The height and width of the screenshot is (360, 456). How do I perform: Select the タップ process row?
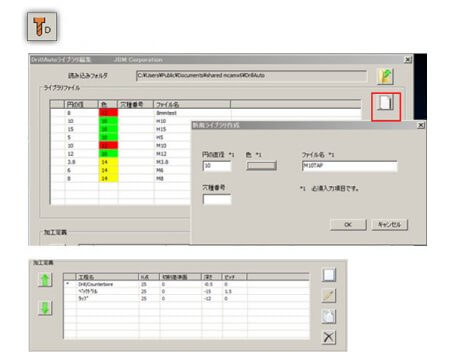186,299
